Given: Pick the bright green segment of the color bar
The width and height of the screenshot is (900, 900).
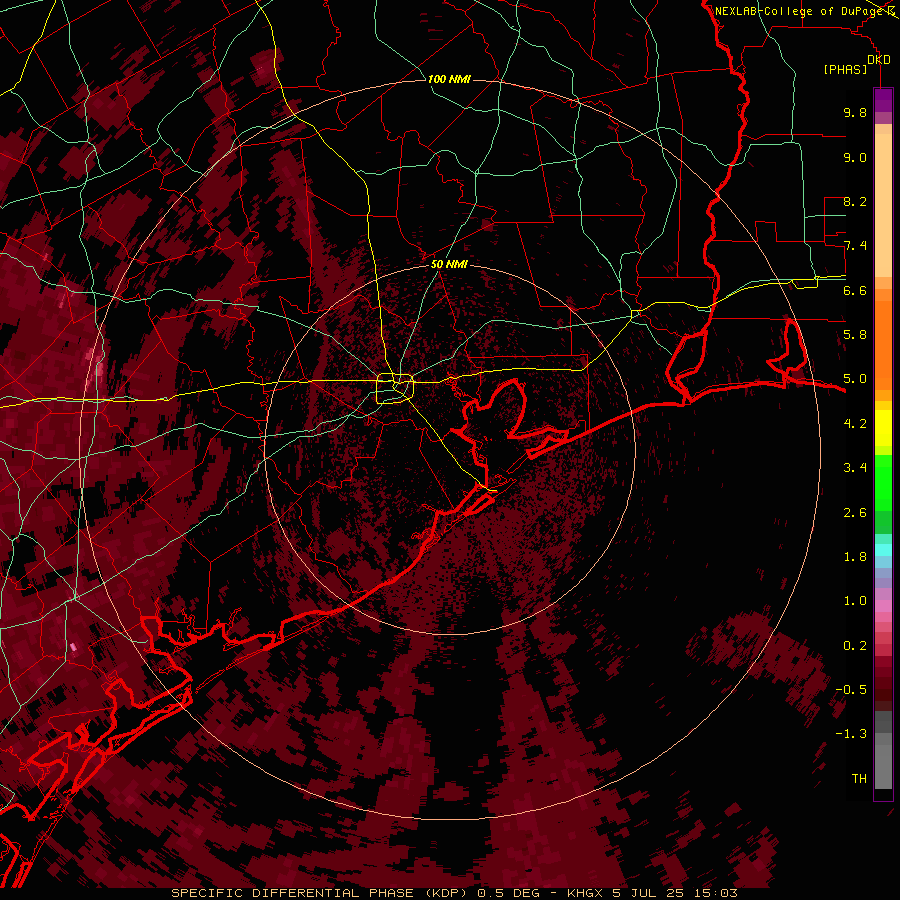Looking at the screenshot, I should pos(883,482).
